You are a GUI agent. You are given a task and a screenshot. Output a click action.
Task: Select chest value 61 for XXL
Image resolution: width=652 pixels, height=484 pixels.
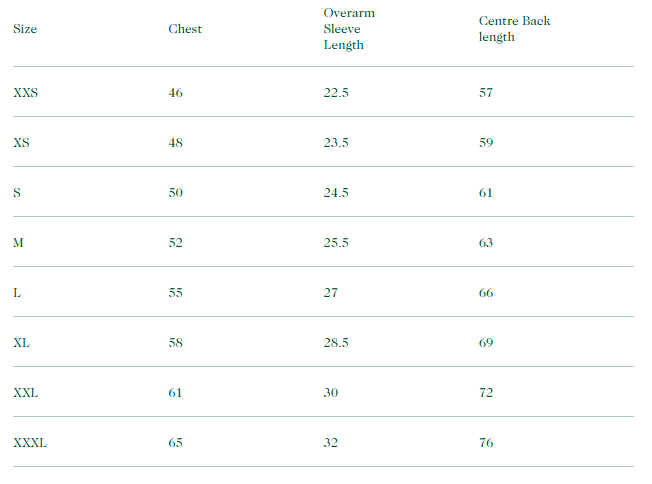click(x=176, y=393)
